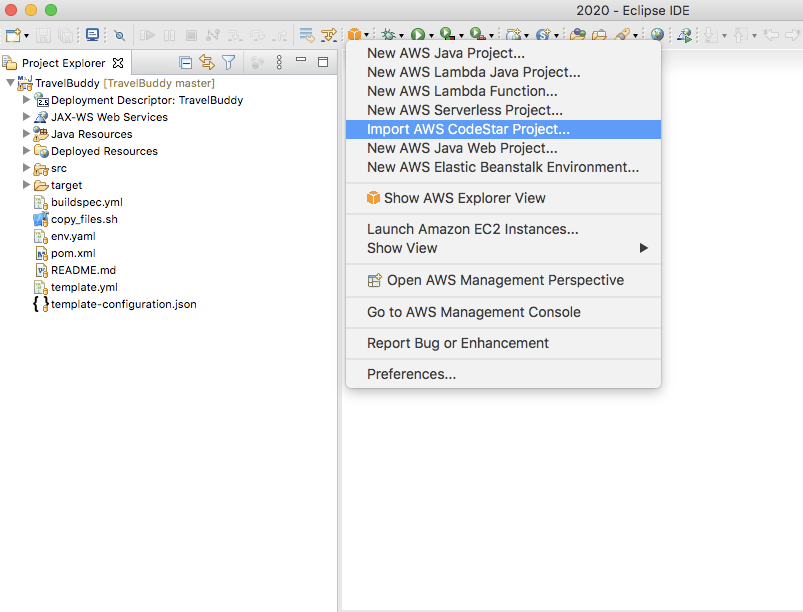This screenshot has width=803, height=612.
Task: Expand Deployment Descriptor: TravelBuddy
Action: click(26, 99)
